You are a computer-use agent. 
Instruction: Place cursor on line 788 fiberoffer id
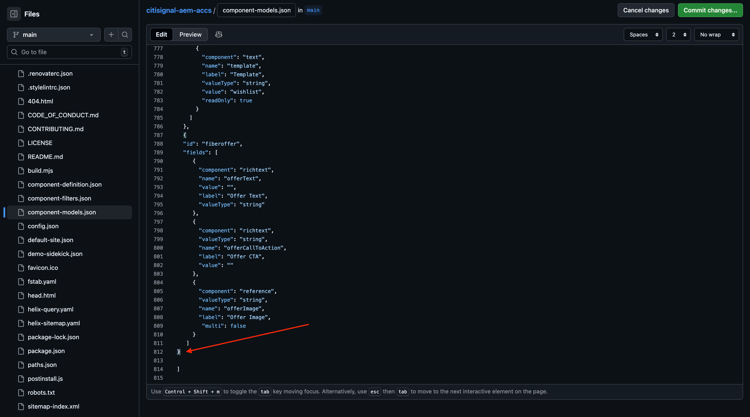(x=212, y=144)
